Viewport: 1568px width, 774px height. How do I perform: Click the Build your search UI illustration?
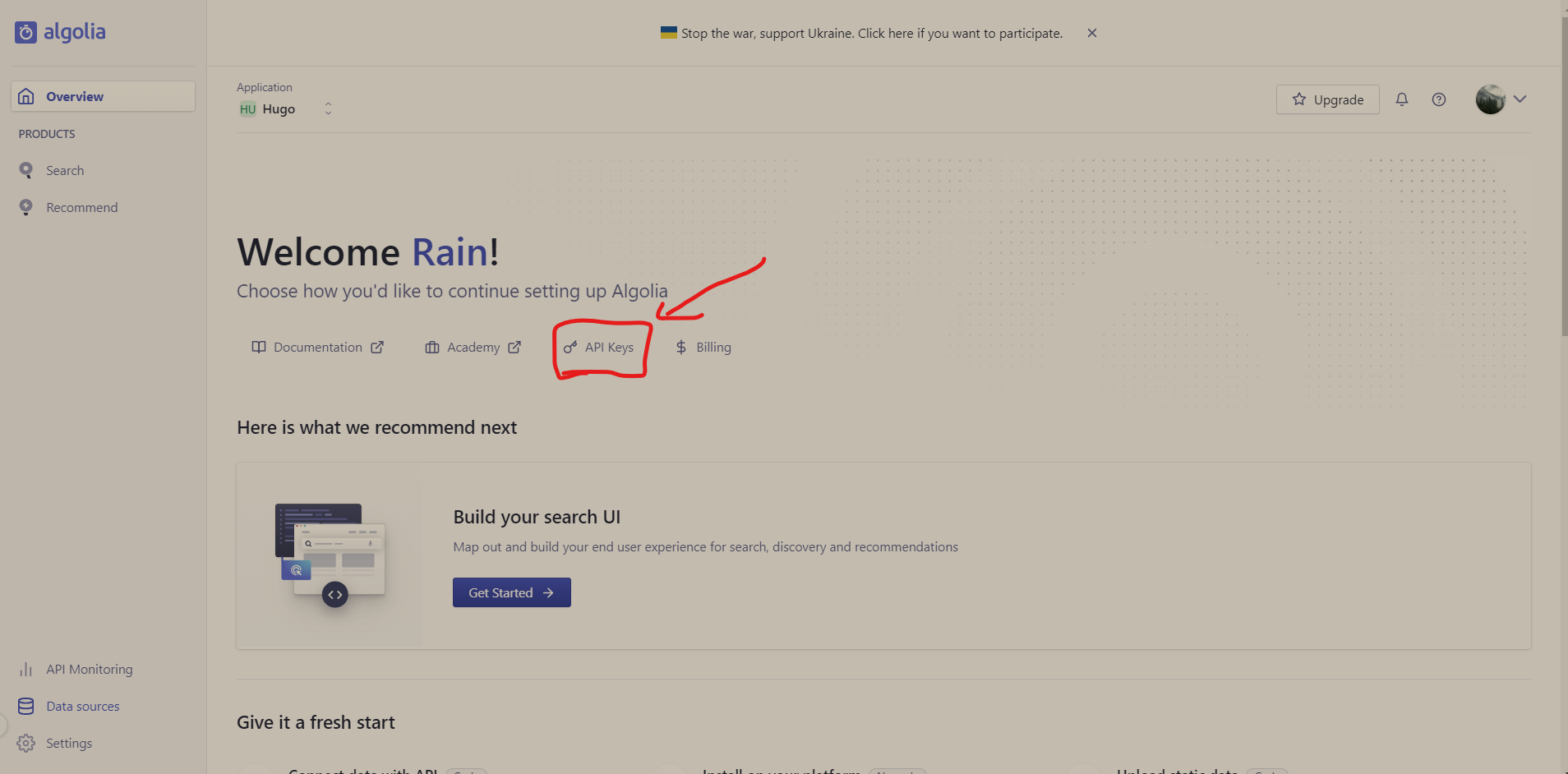[330, 555]
